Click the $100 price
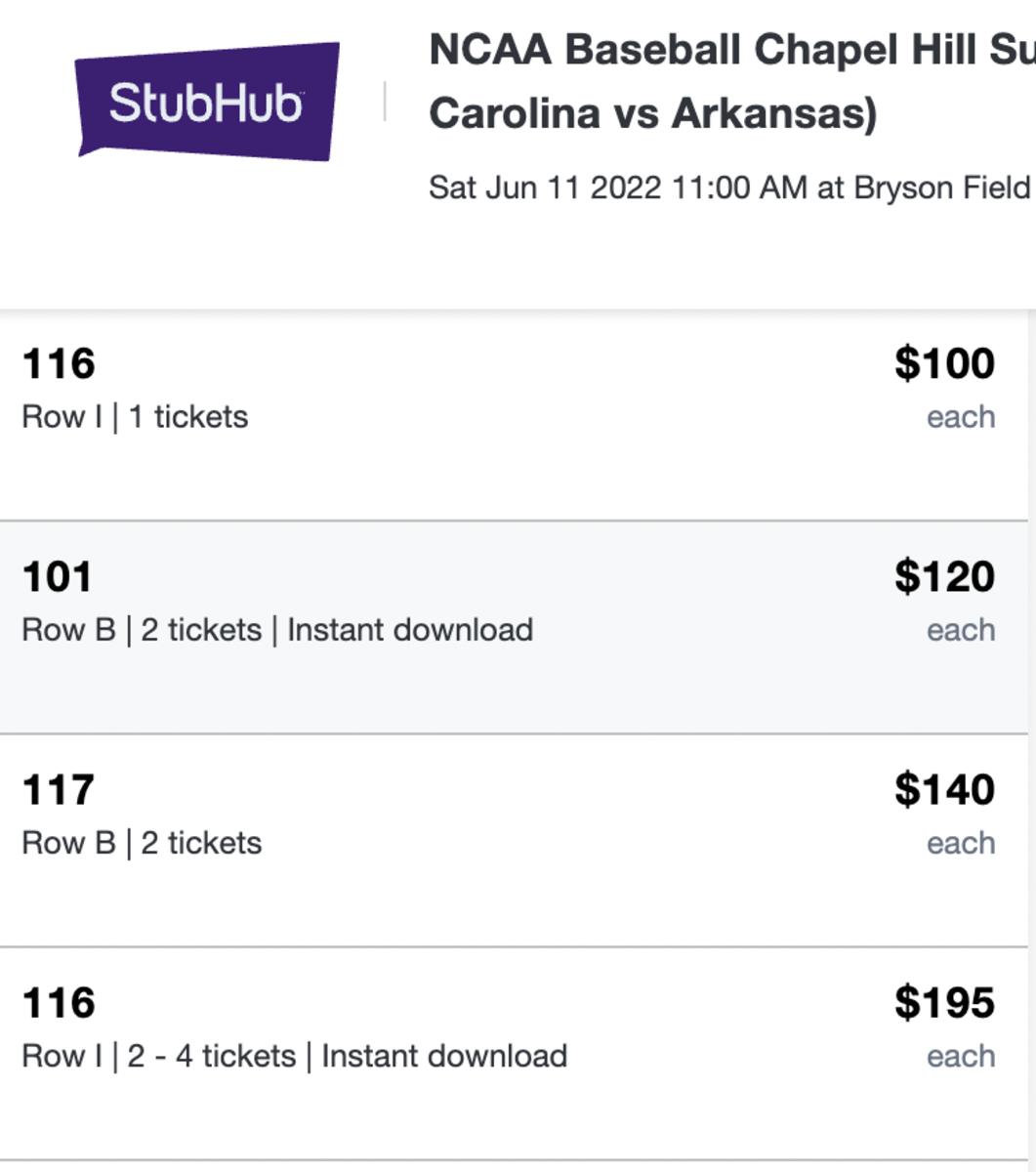1036x1172 pixels. point(944,363)
